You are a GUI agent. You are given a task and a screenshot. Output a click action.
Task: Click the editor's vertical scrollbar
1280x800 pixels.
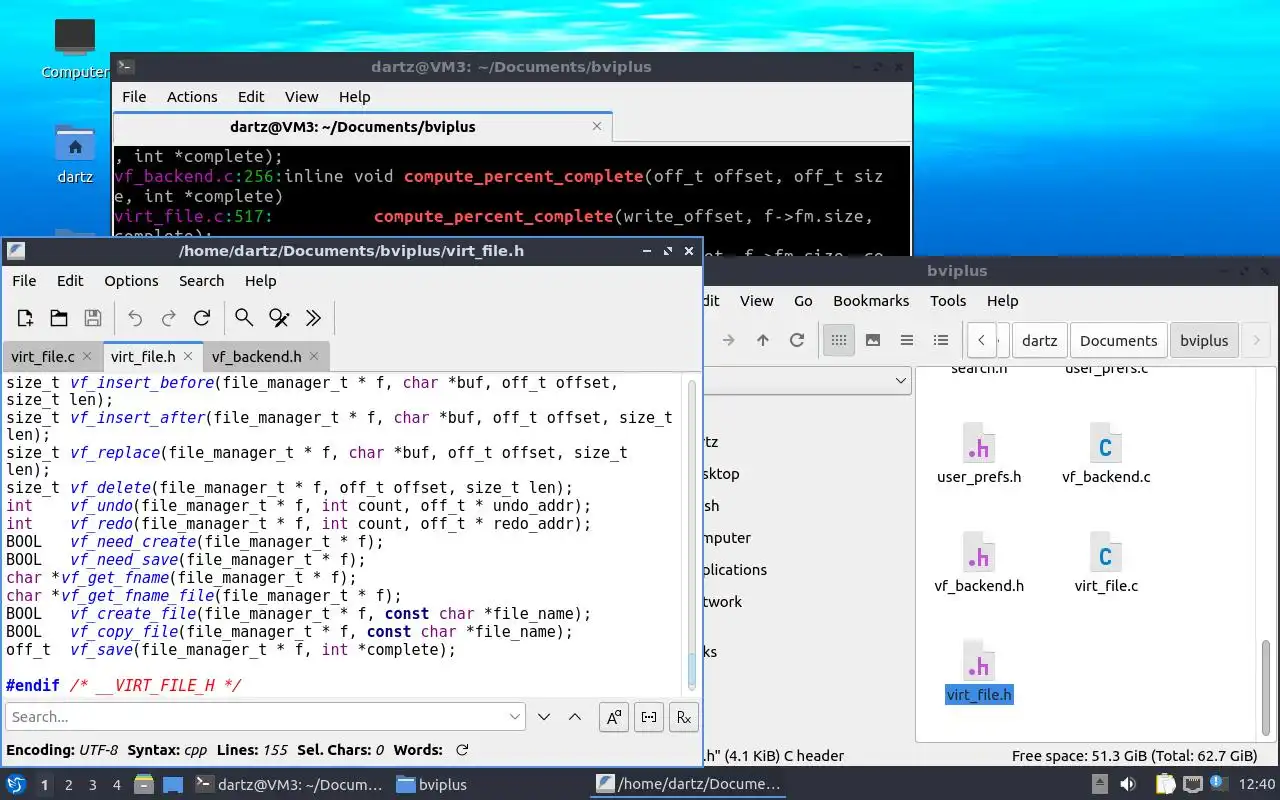point(691,533)
